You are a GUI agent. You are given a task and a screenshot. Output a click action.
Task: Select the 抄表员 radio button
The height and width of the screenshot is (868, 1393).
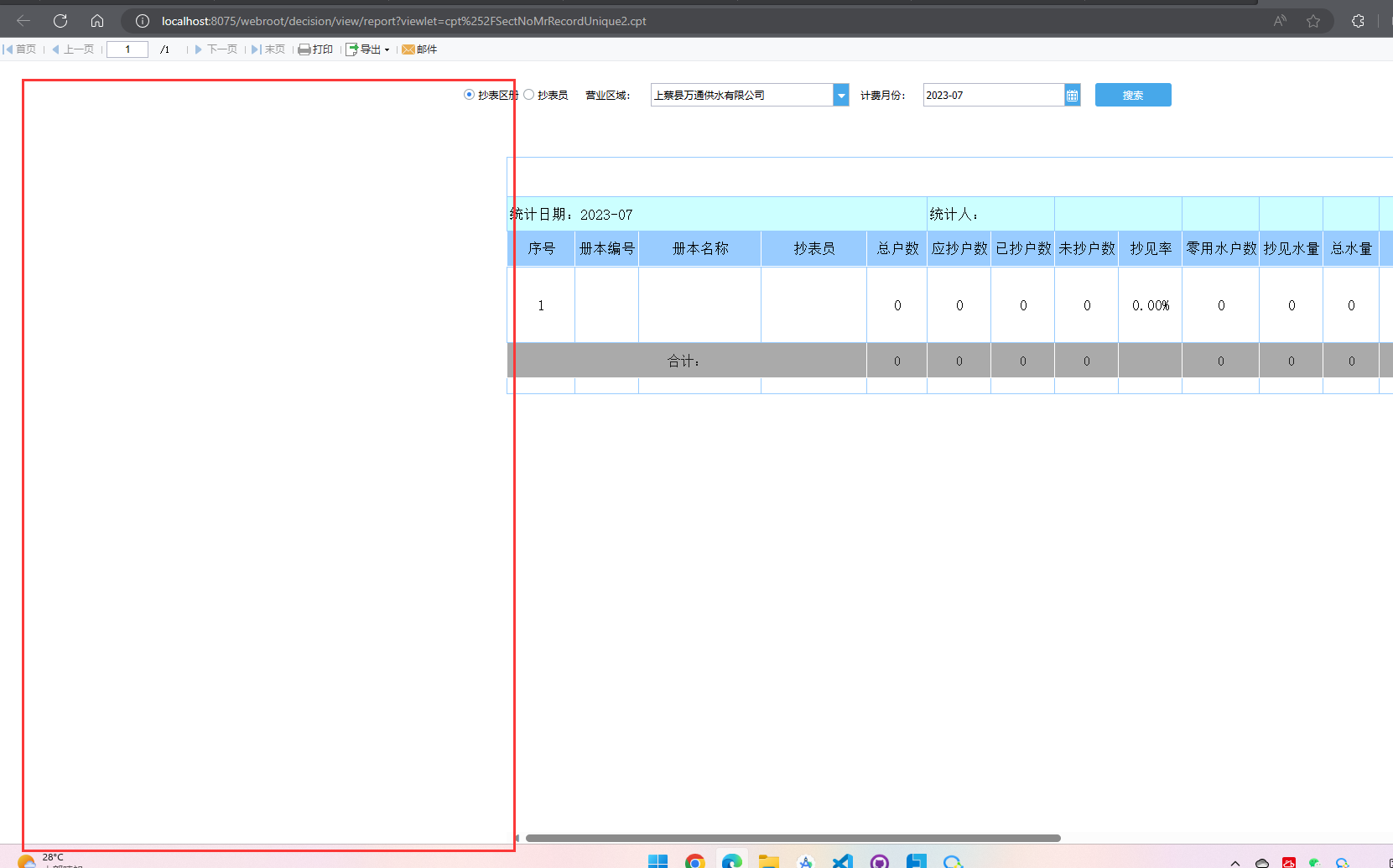(x=529, y=95)
